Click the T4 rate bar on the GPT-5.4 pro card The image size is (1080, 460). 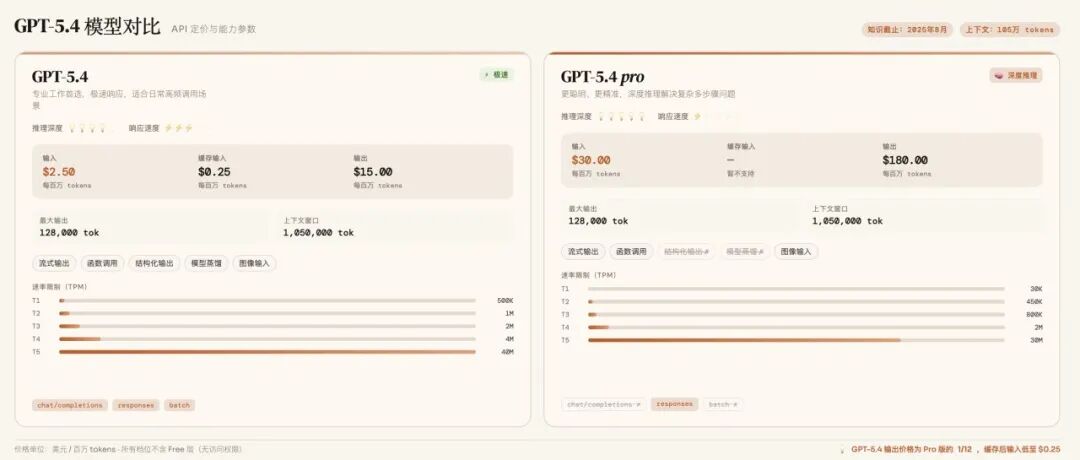point(796,327)
